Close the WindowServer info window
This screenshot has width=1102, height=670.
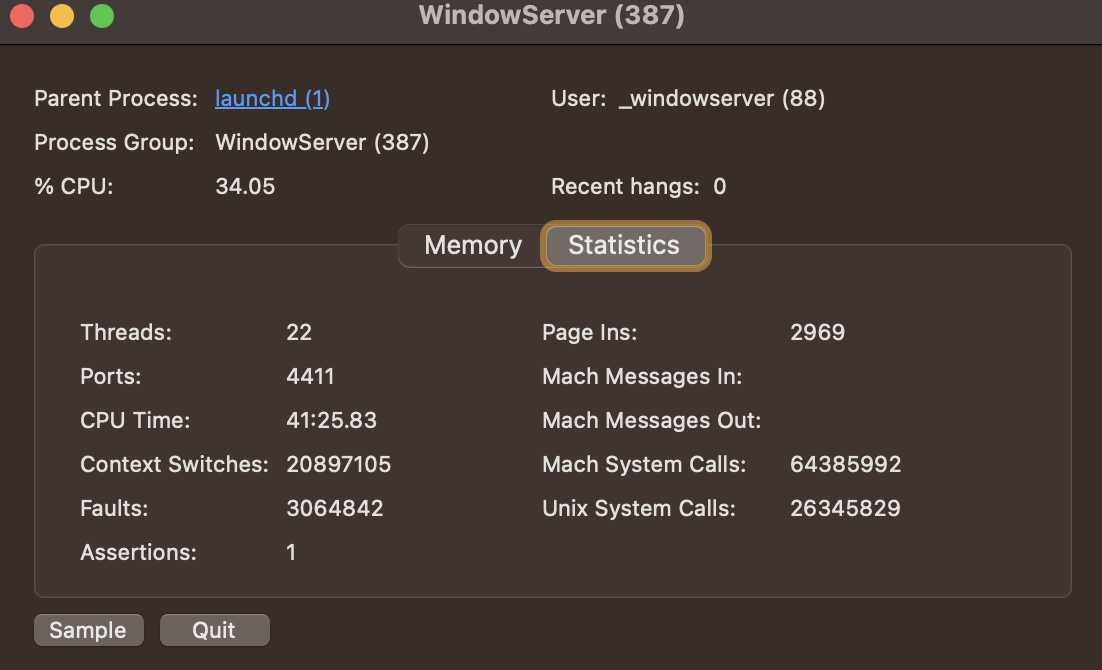click(x=22, y=16)
